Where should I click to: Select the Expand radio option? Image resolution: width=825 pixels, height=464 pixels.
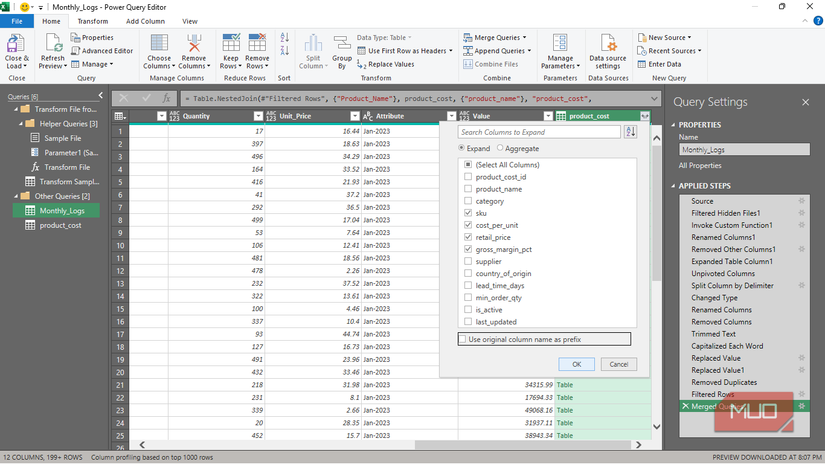(x=461, y=148)
